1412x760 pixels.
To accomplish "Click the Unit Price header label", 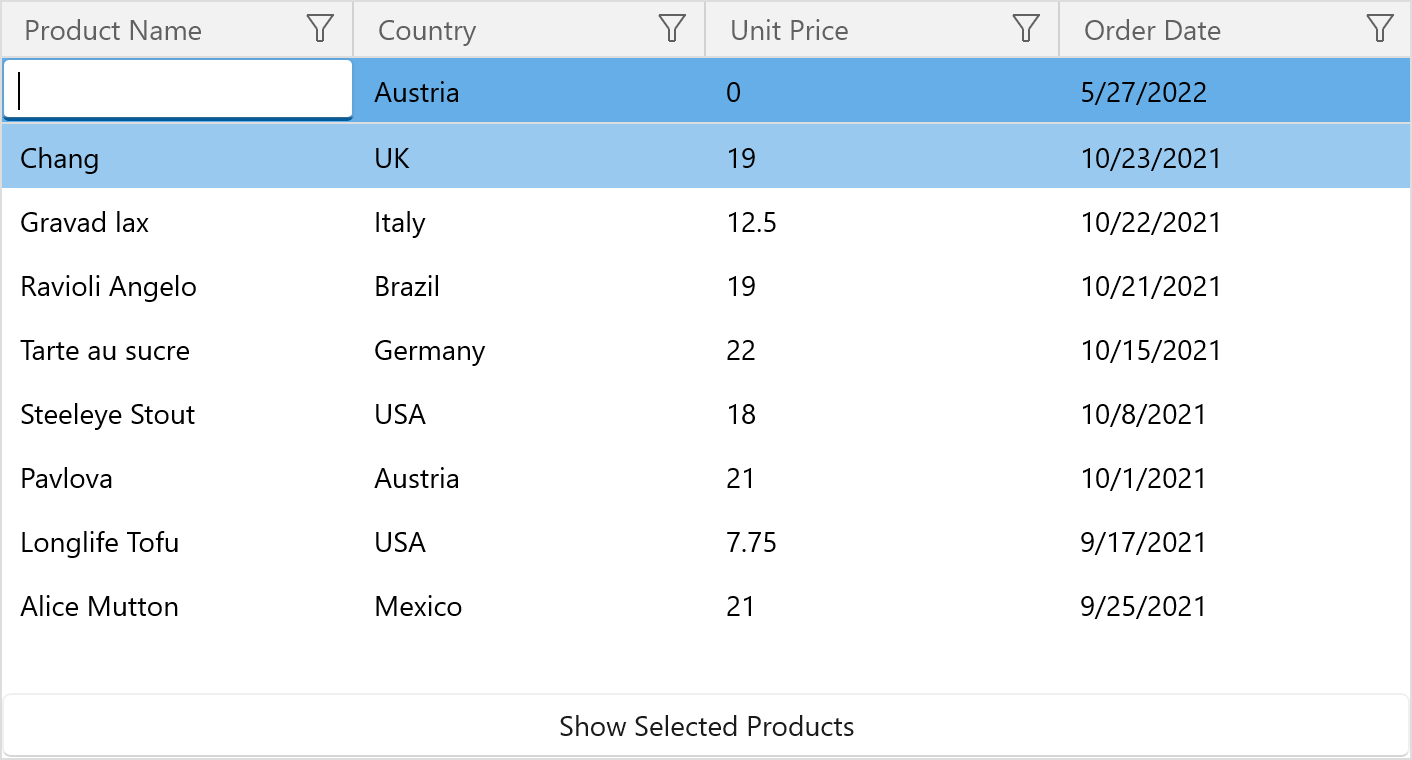I will [x=789, y=31].
